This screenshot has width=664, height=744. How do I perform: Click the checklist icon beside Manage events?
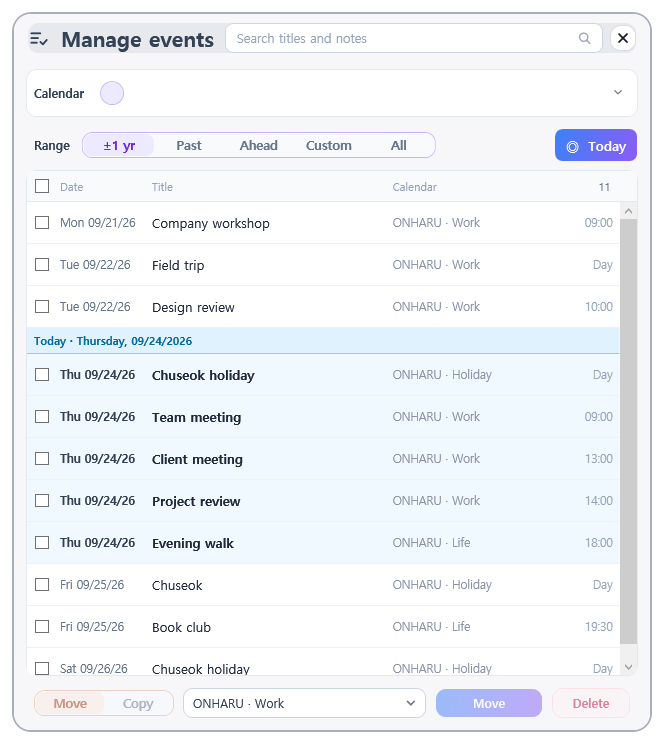click(x=39, y=39)
